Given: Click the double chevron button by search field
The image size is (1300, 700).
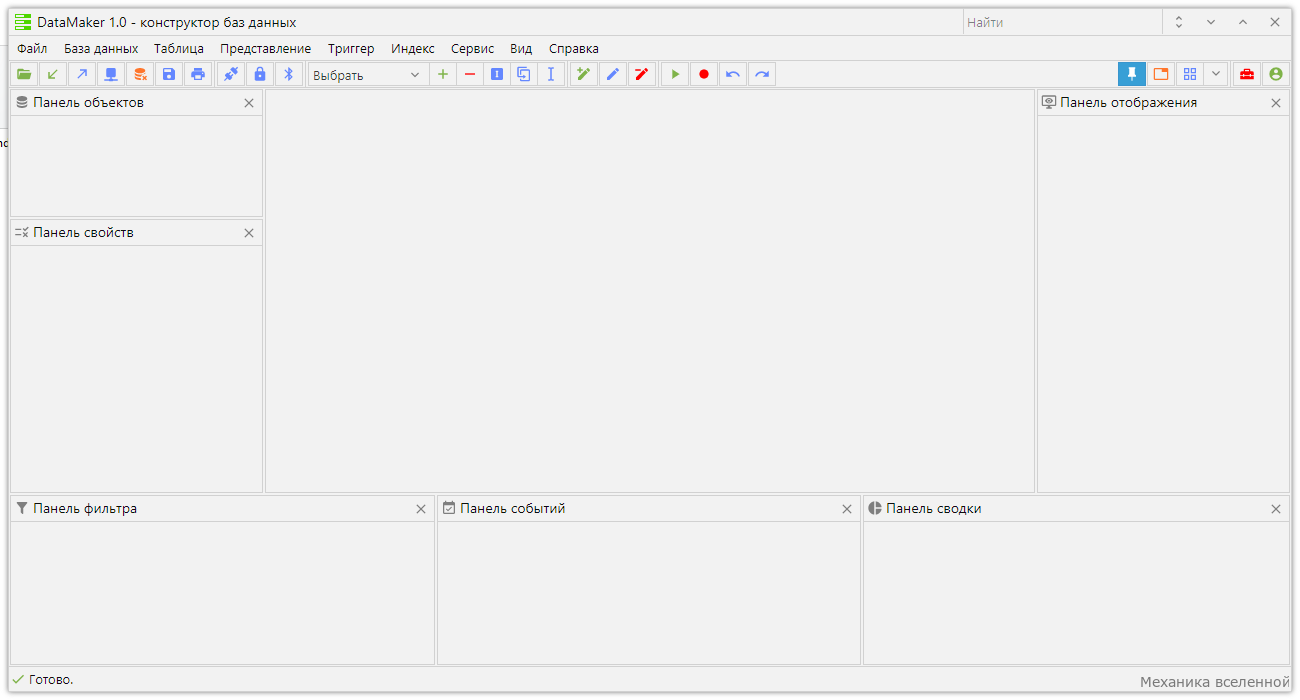Looking at the screenshot, I should pos(1179,22).
